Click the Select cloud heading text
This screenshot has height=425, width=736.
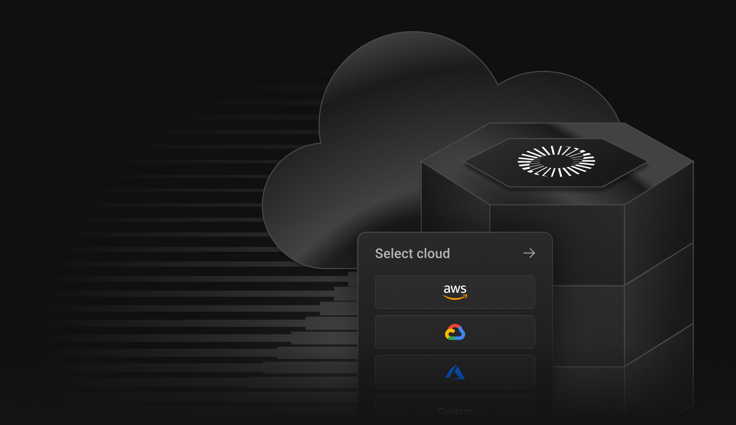point(412,254)
